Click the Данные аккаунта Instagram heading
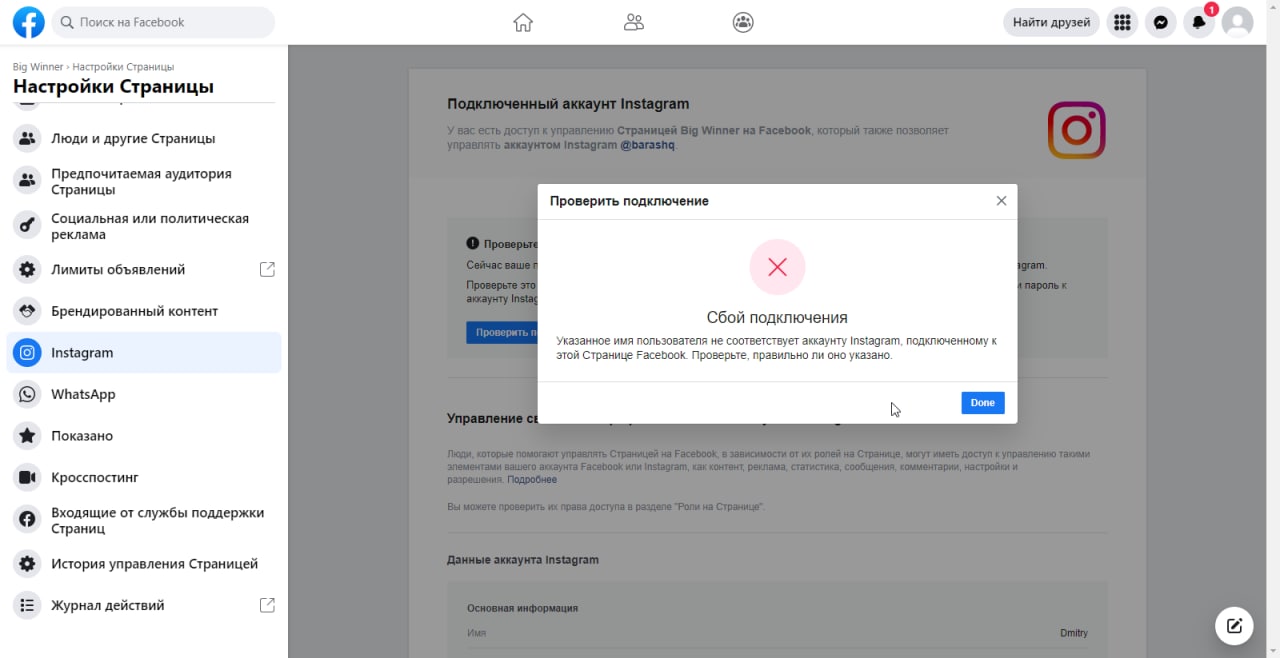The width and height of the screenshot is (1280, 658). point(523,560)
